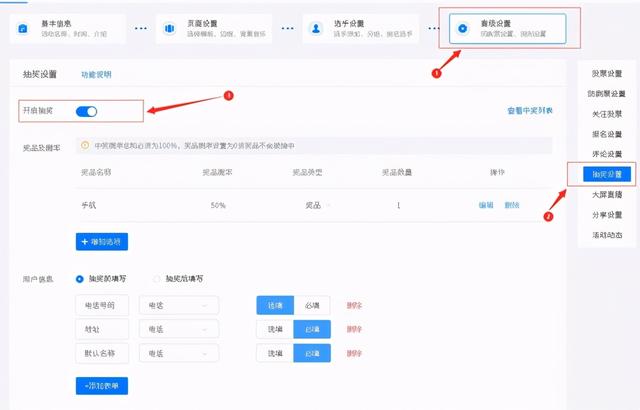Screen dimensions: 640x410
Task: Click the blue 增加选项 button
Action: [102, 242]
